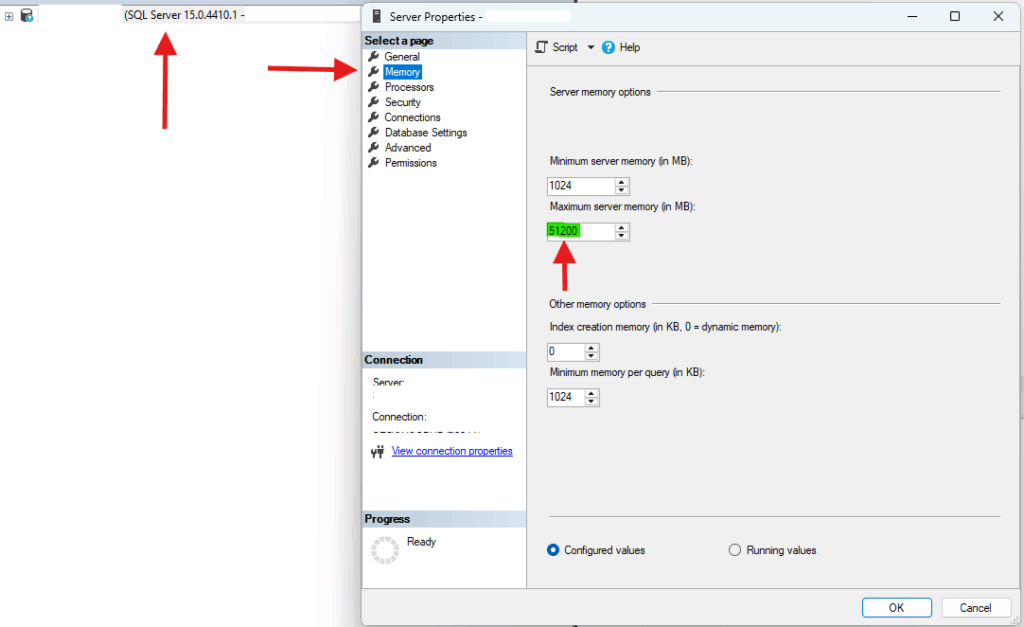Decrease the Maximum server memory value
This screenshot has width=1024, height=627.
click(622, 236)
